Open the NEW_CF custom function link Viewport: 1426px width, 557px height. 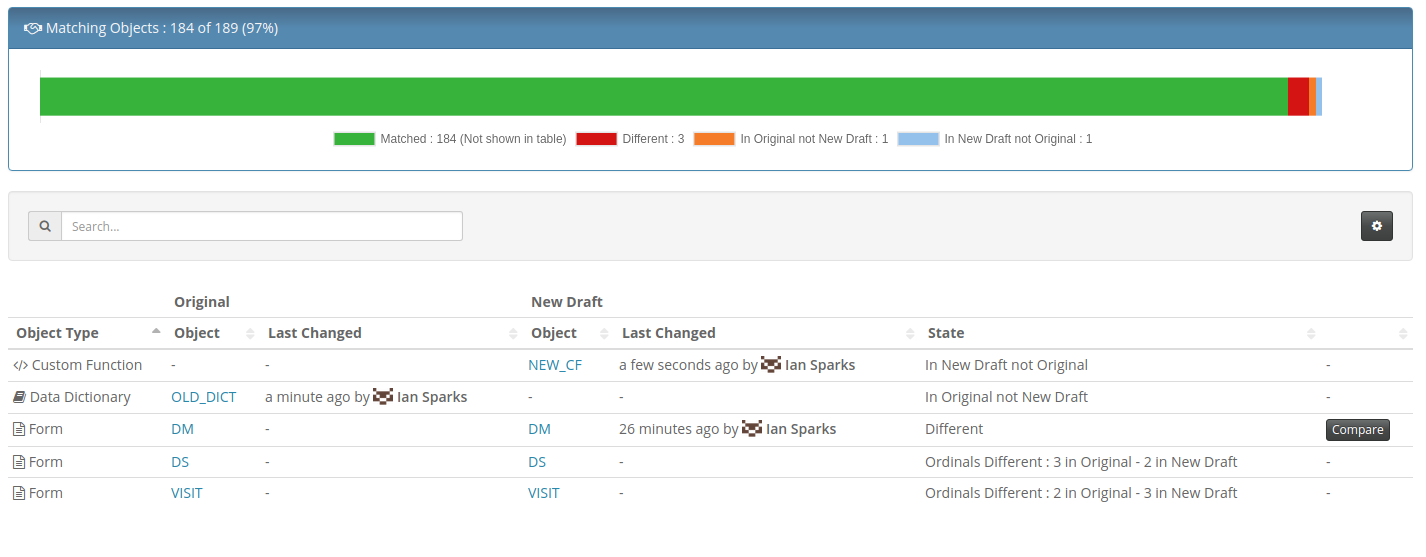pyautogui.click(x=554, y=365)
